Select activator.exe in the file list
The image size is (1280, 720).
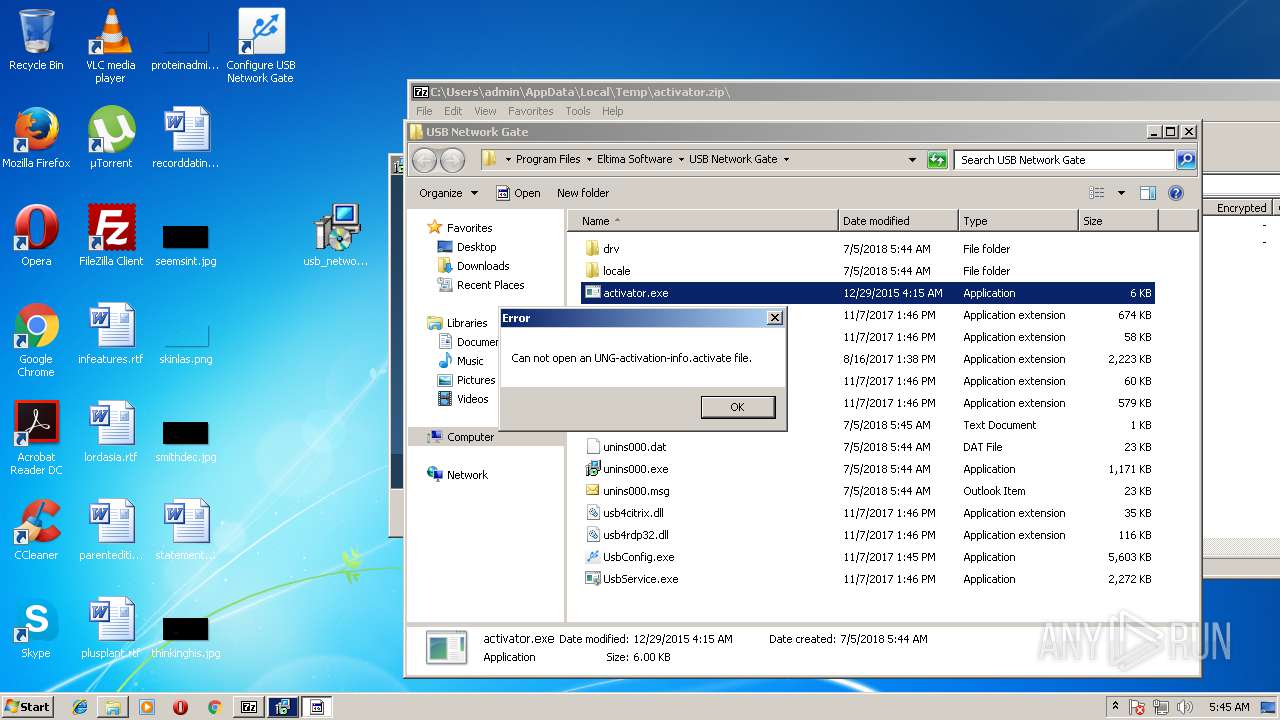coord(867,293)
